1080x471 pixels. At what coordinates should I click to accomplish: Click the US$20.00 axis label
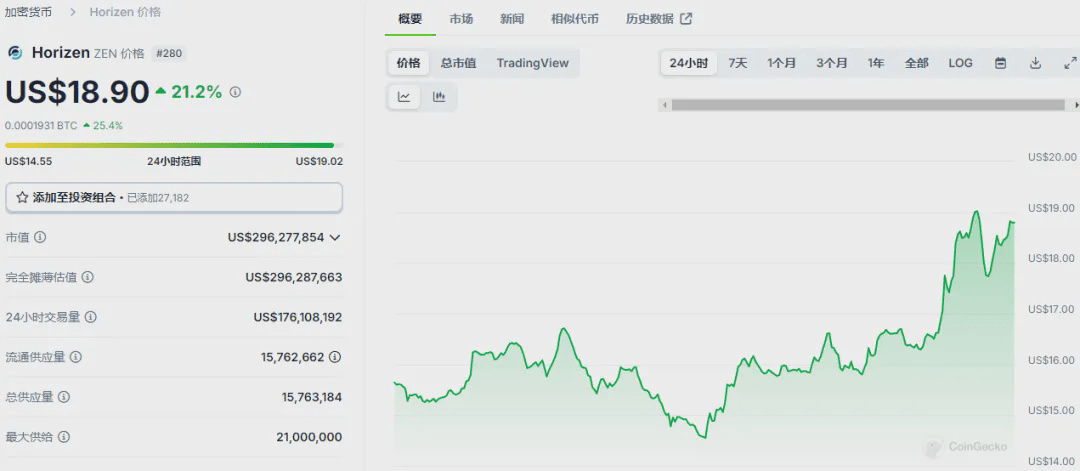coord(1052,157)
